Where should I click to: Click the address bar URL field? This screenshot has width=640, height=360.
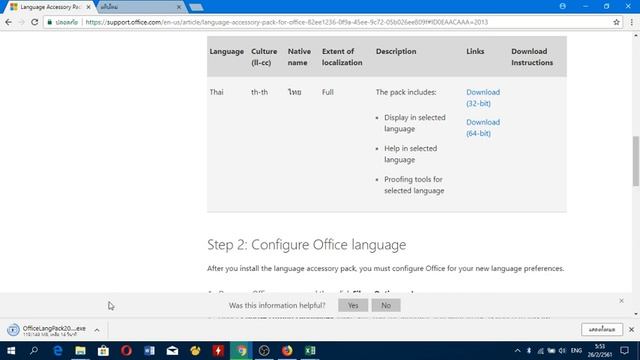point(287,22)
